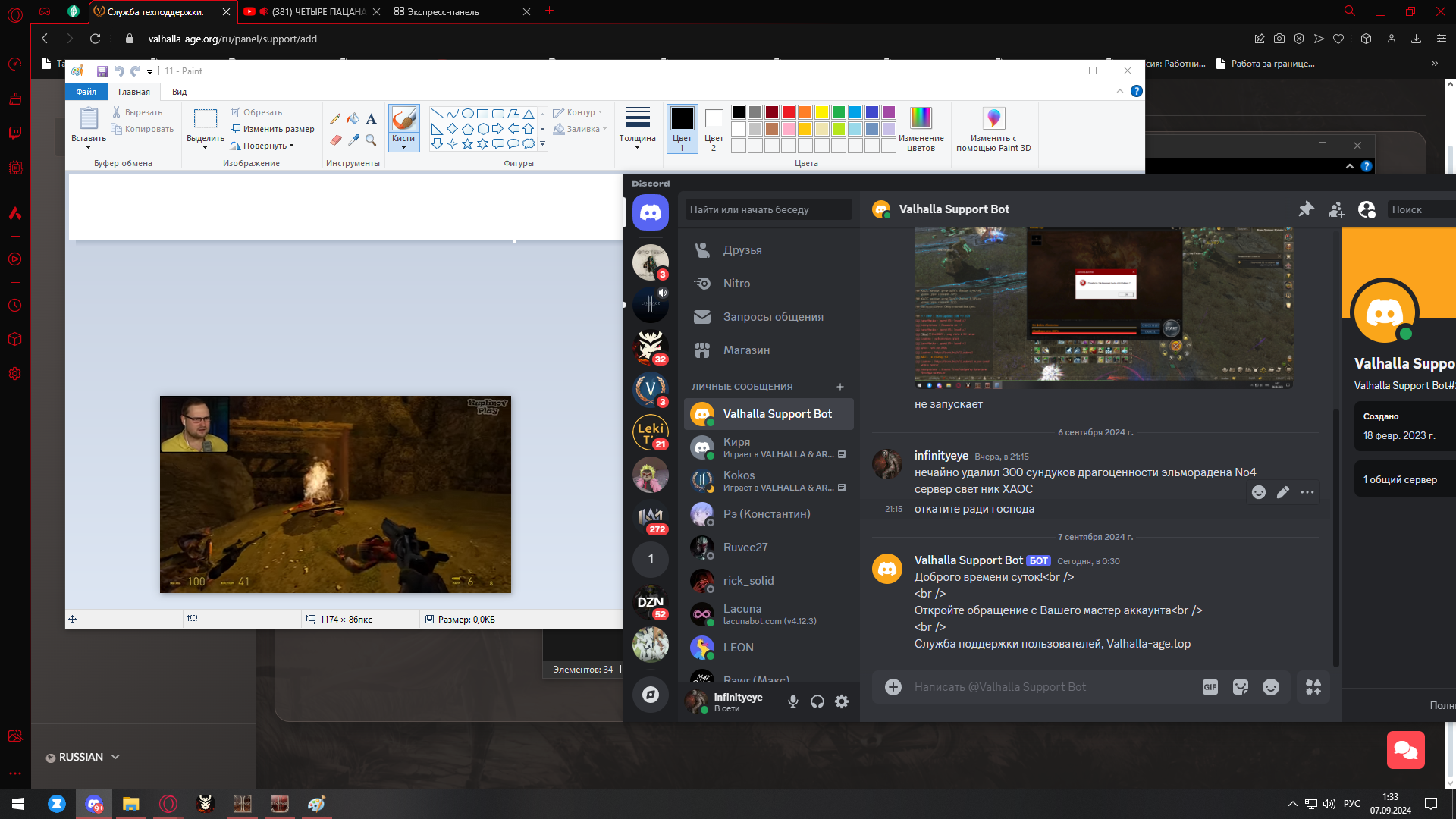Toggle Discord microphone mute
The width and height of the screenshot is (1456, 819).
pyautogui.click(x=792, y=701)
